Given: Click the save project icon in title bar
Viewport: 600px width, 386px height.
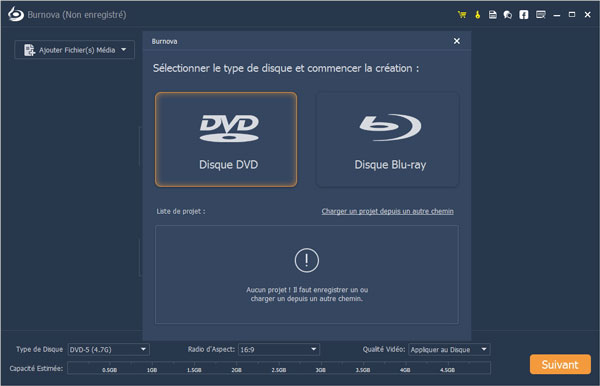Looking at the screenshot, I should (493, 15).
